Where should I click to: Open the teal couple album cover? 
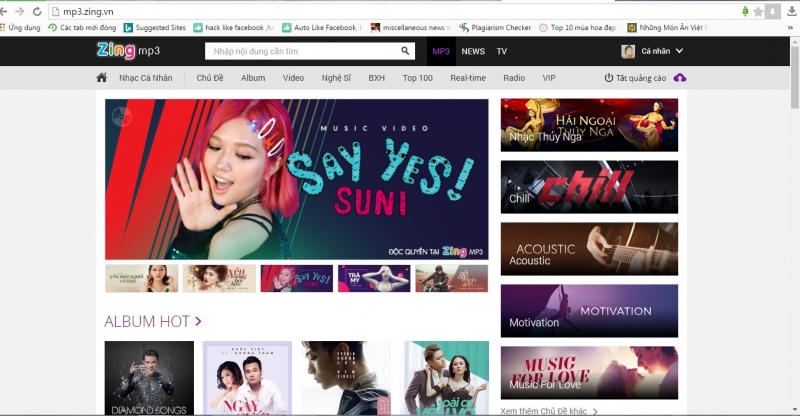[x=444, y=378]
